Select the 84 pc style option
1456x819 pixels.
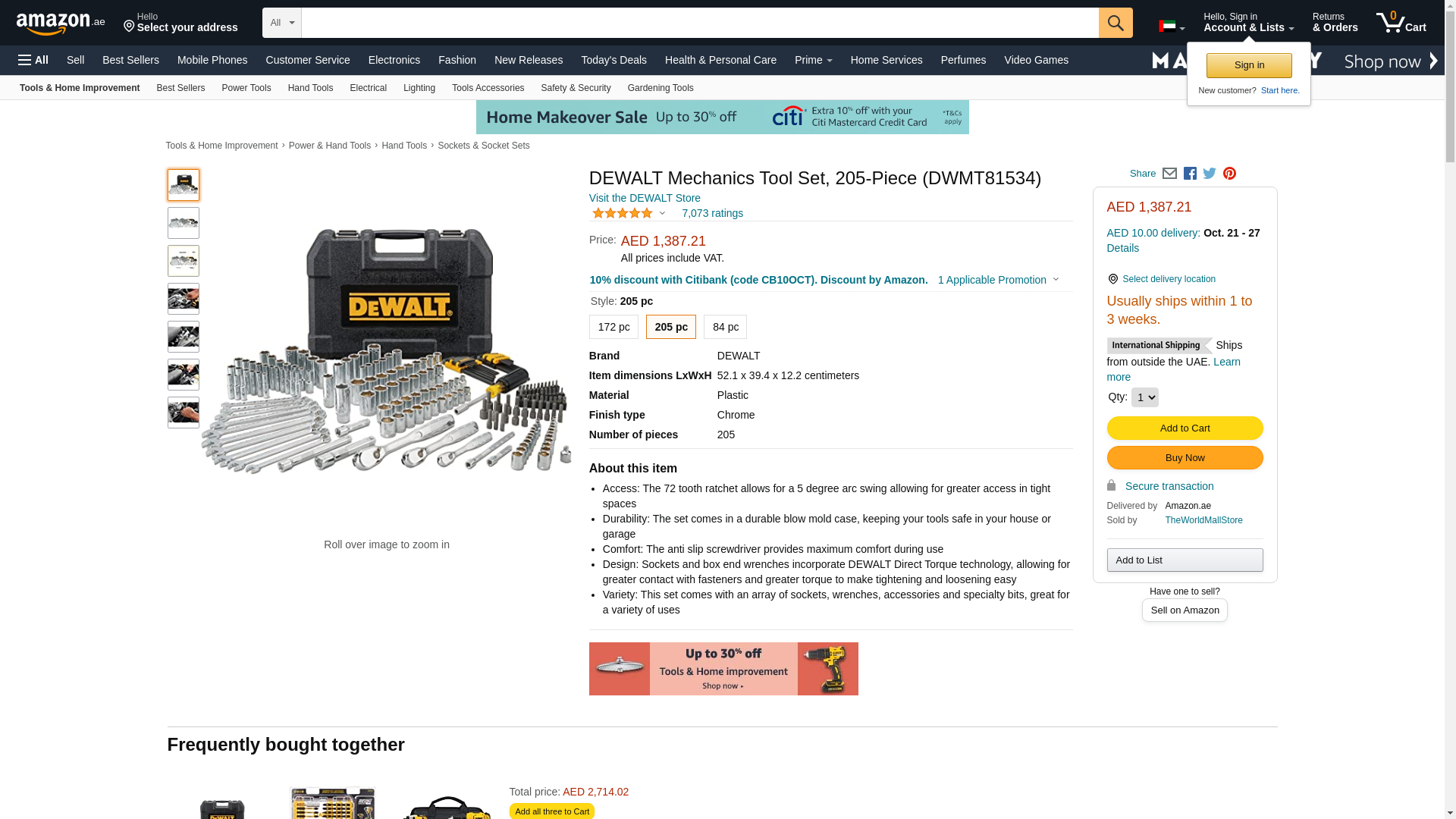[725, 327]
